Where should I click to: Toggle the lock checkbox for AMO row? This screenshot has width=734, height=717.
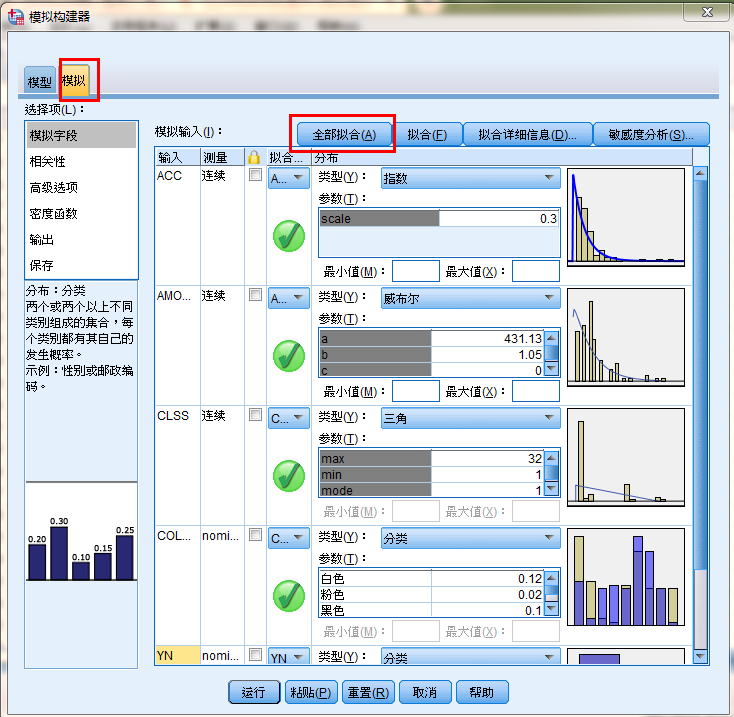(255, 294)
